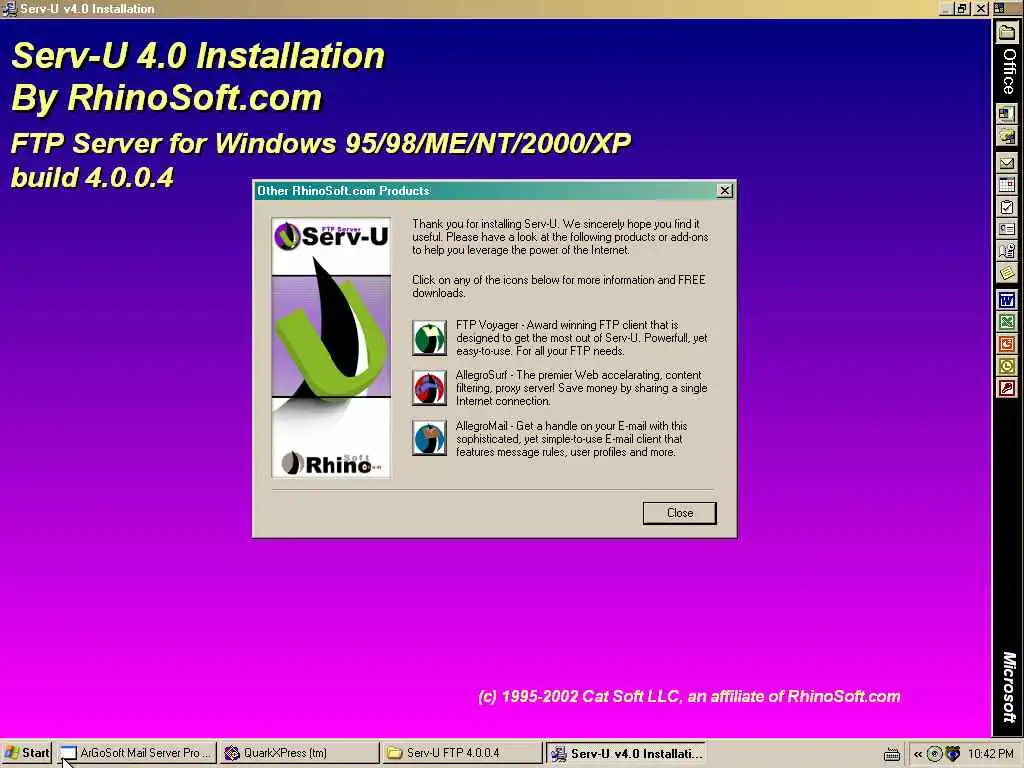1024x768 pixels.
Task: Click the X on Other RhinoSoft.com Products dialog
Action: [x=725, y=190]
